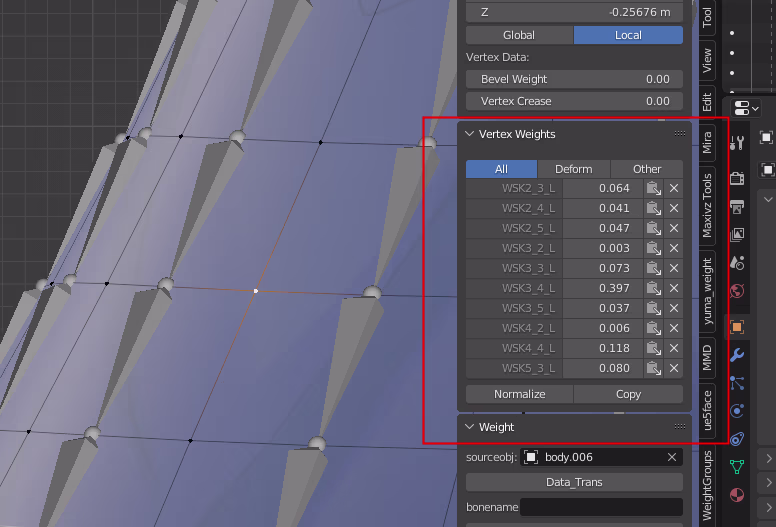Collapse the Weight panel
This screenshot has height=527, width=776.
(470, 427)
